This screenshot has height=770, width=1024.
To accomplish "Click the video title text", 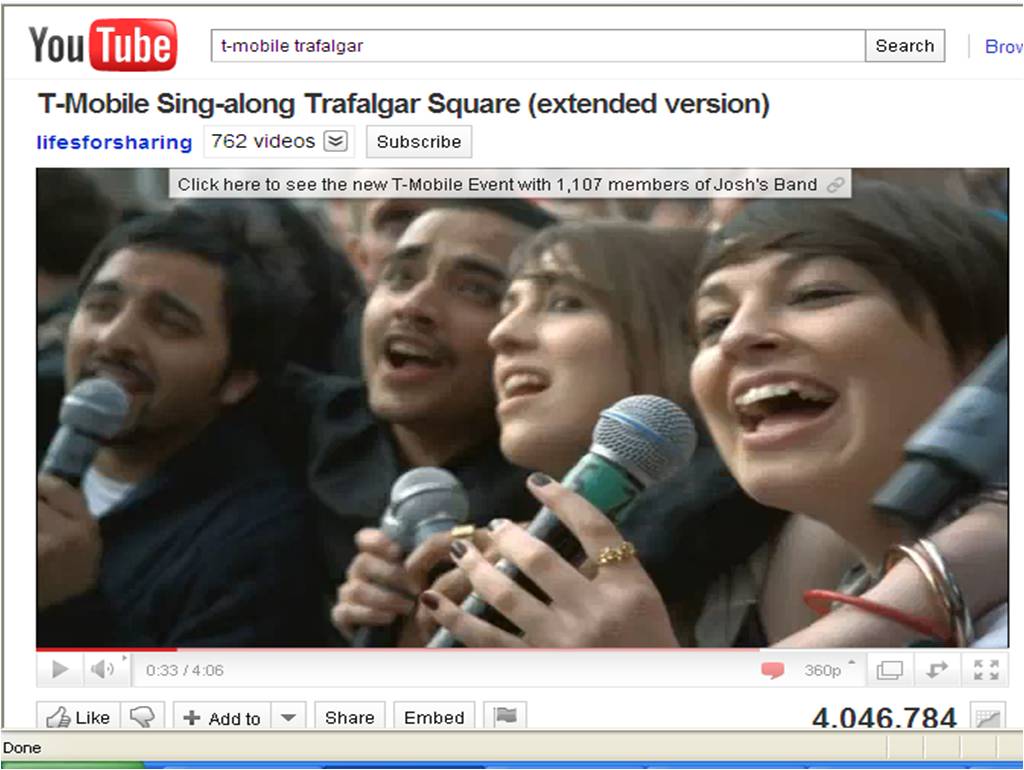I will (x=404, y=104).
